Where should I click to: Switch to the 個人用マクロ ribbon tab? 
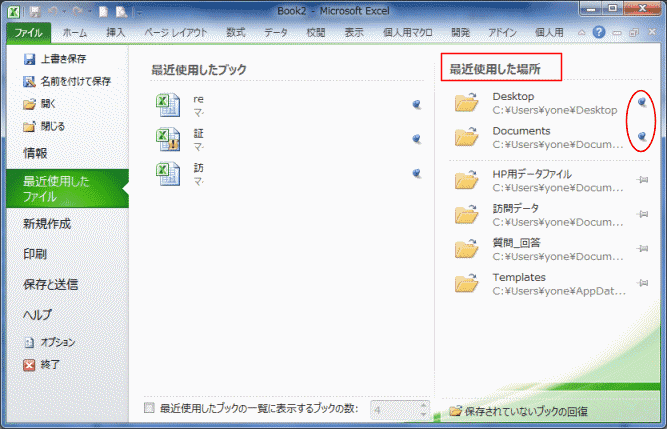click(x=408, y=32)
